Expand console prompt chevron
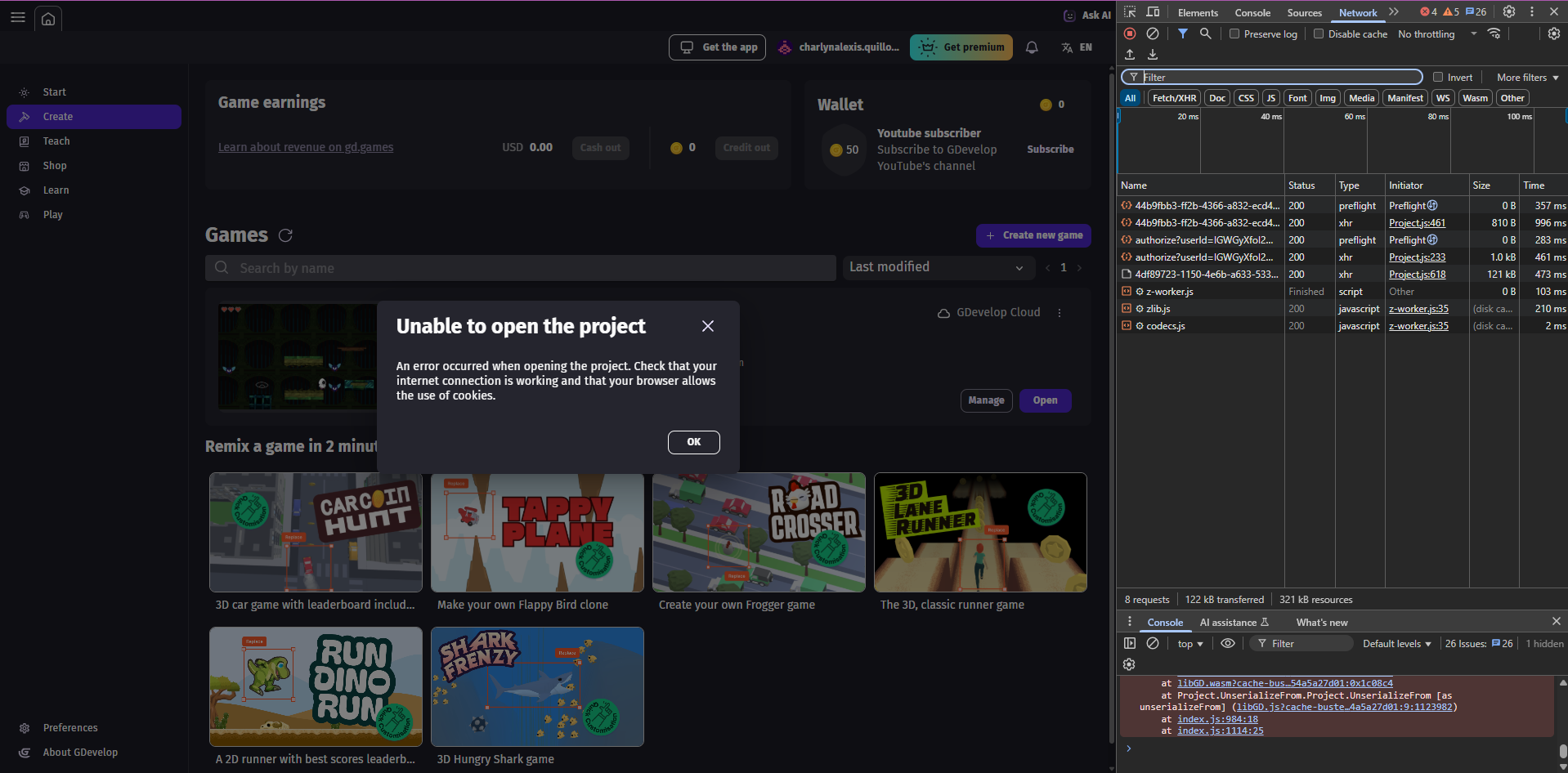The height and width of the screenshot is (773, 1568). coord(1129,748)
